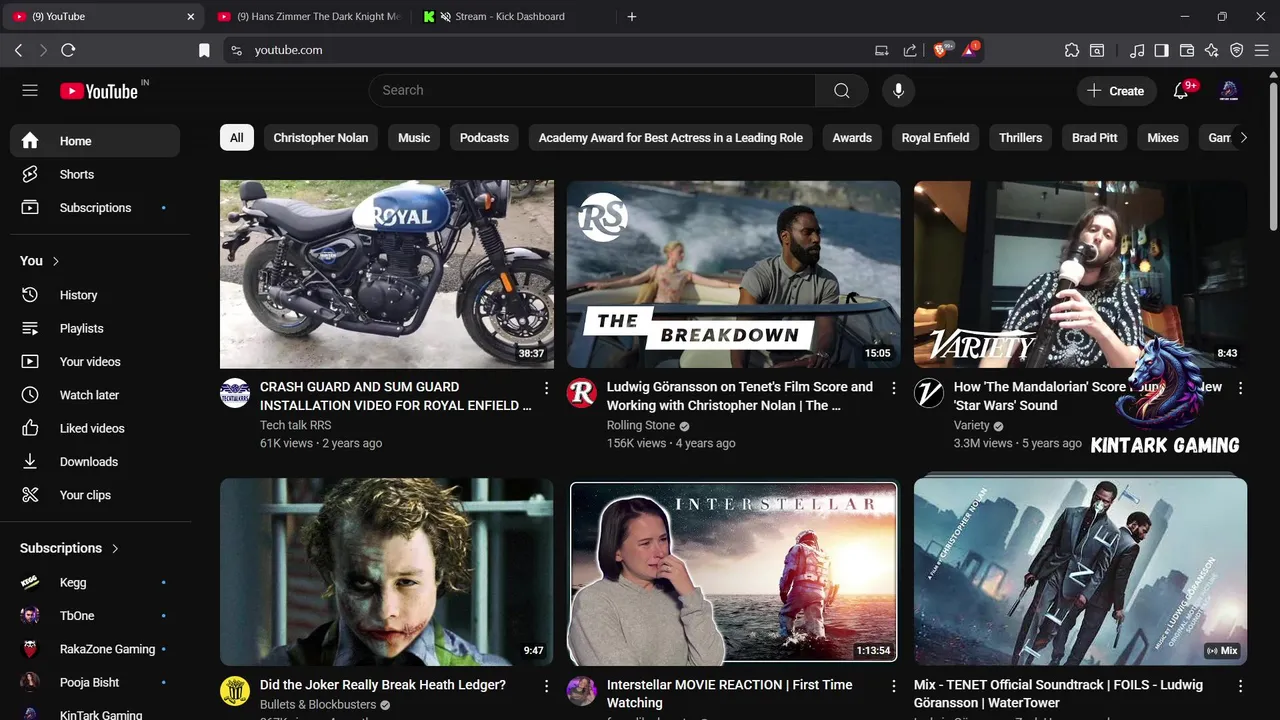Image resolution: width=1280 pixels, height=720 pixels.
Task: Open Royal Enfield crash guard video thumbnail
Action: point(387,274)
